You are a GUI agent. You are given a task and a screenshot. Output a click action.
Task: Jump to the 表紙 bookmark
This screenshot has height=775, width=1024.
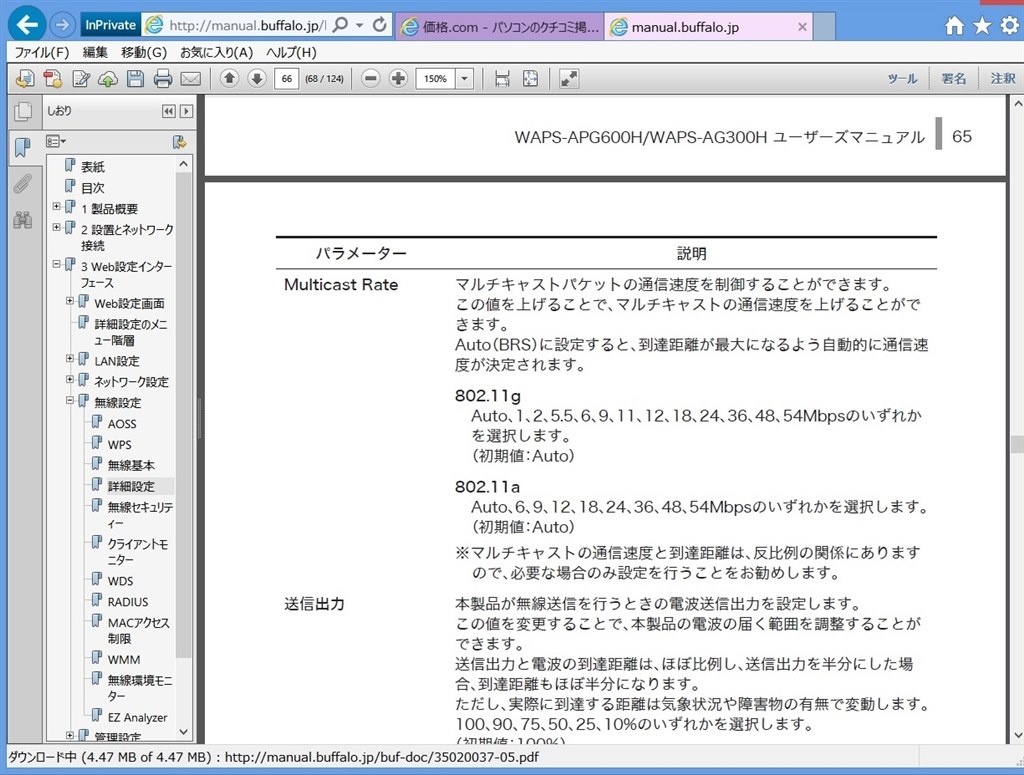93,166
